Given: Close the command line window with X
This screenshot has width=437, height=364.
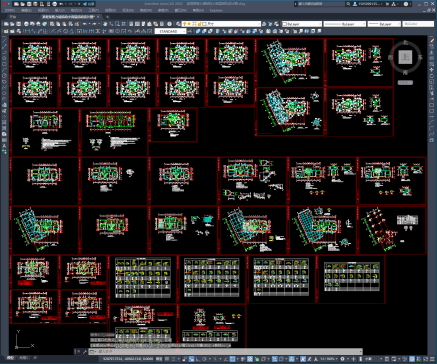Looking at the screenshot, I should pos(78,351).
